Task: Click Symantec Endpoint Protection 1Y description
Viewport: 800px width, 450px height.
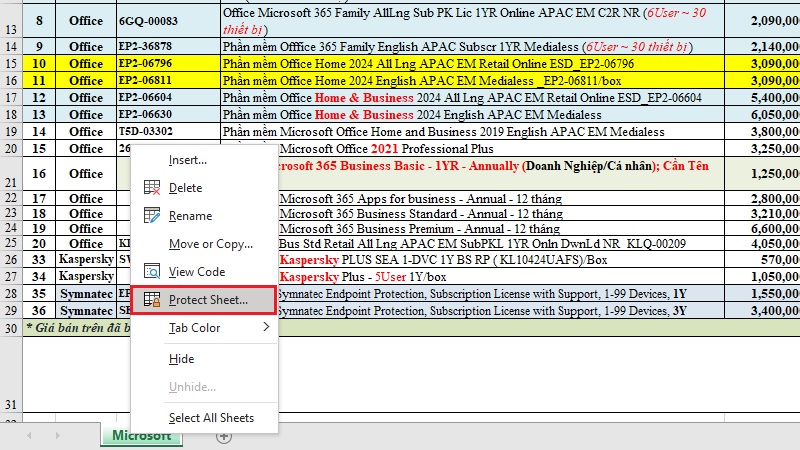Action: tap(501, 293)
